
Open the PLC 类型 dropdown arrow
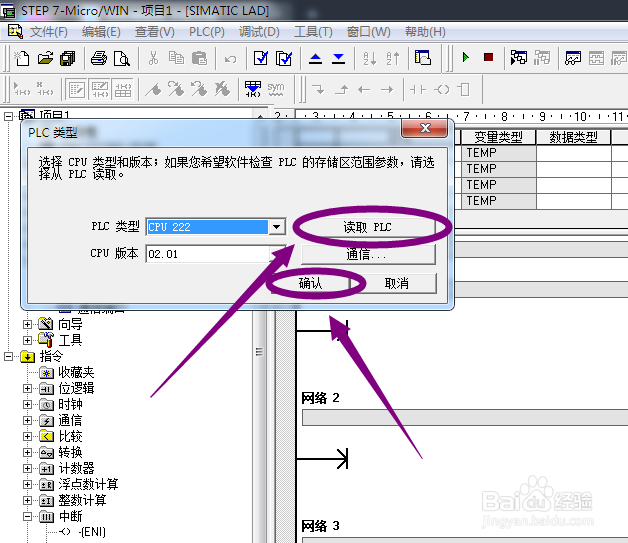277,227
